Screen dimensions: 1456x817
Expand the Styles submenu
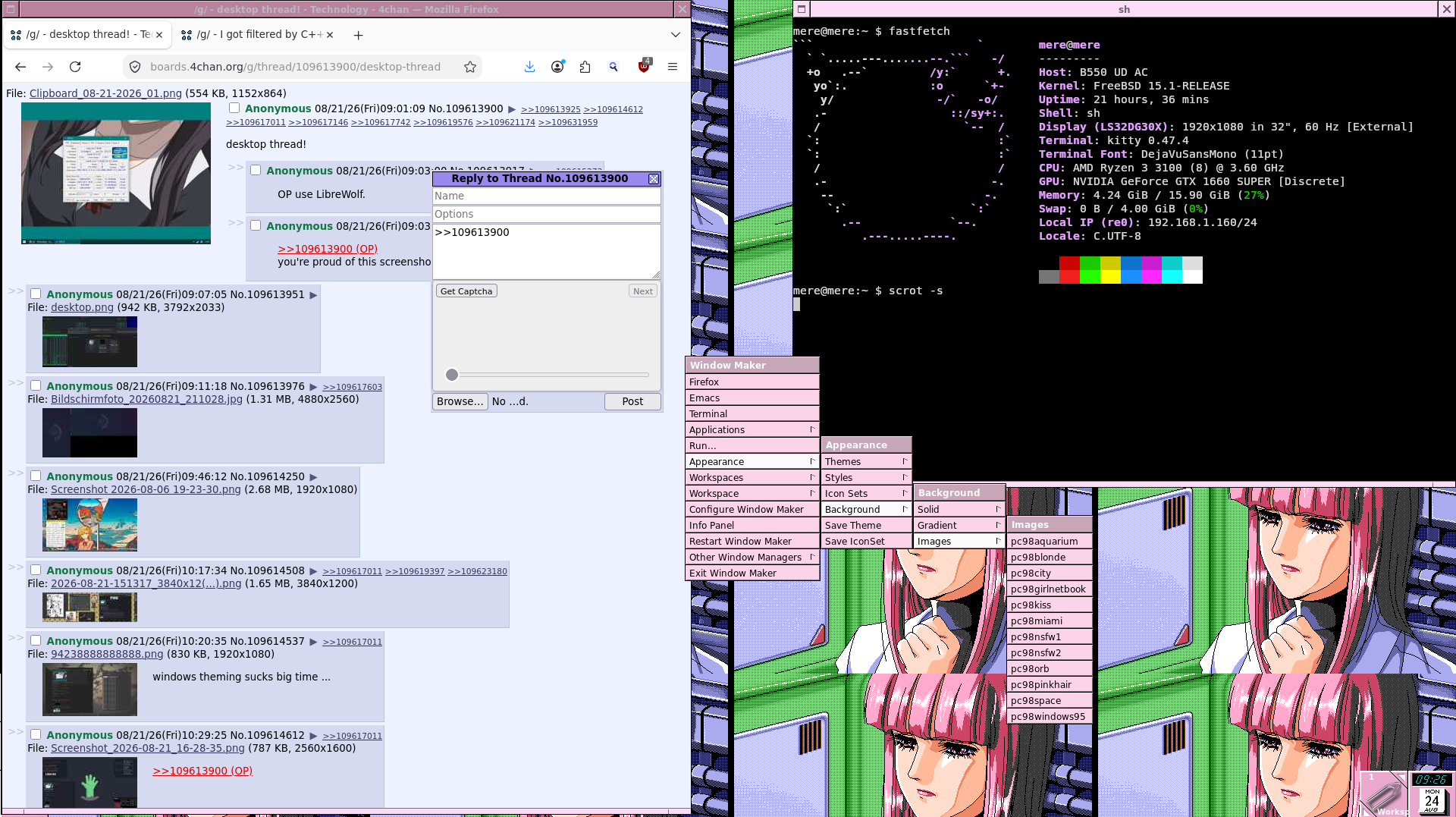coord(866,478)
